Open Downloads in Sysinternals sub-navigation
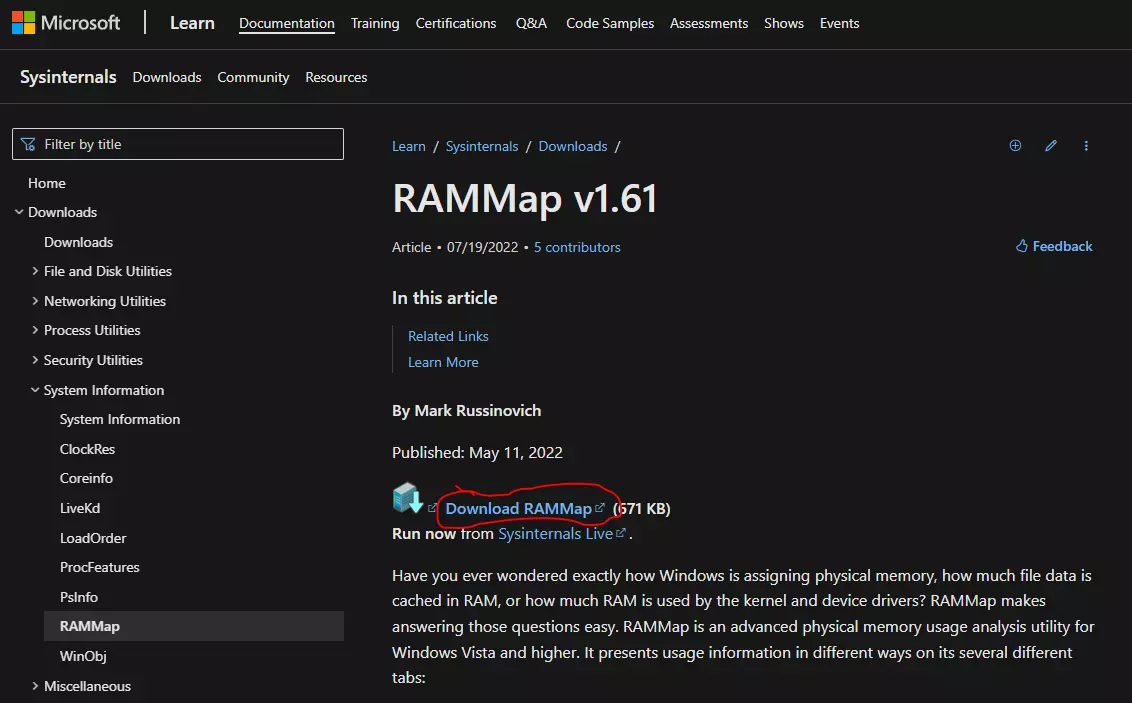The image size is (1132, 703). pos(167,77)
